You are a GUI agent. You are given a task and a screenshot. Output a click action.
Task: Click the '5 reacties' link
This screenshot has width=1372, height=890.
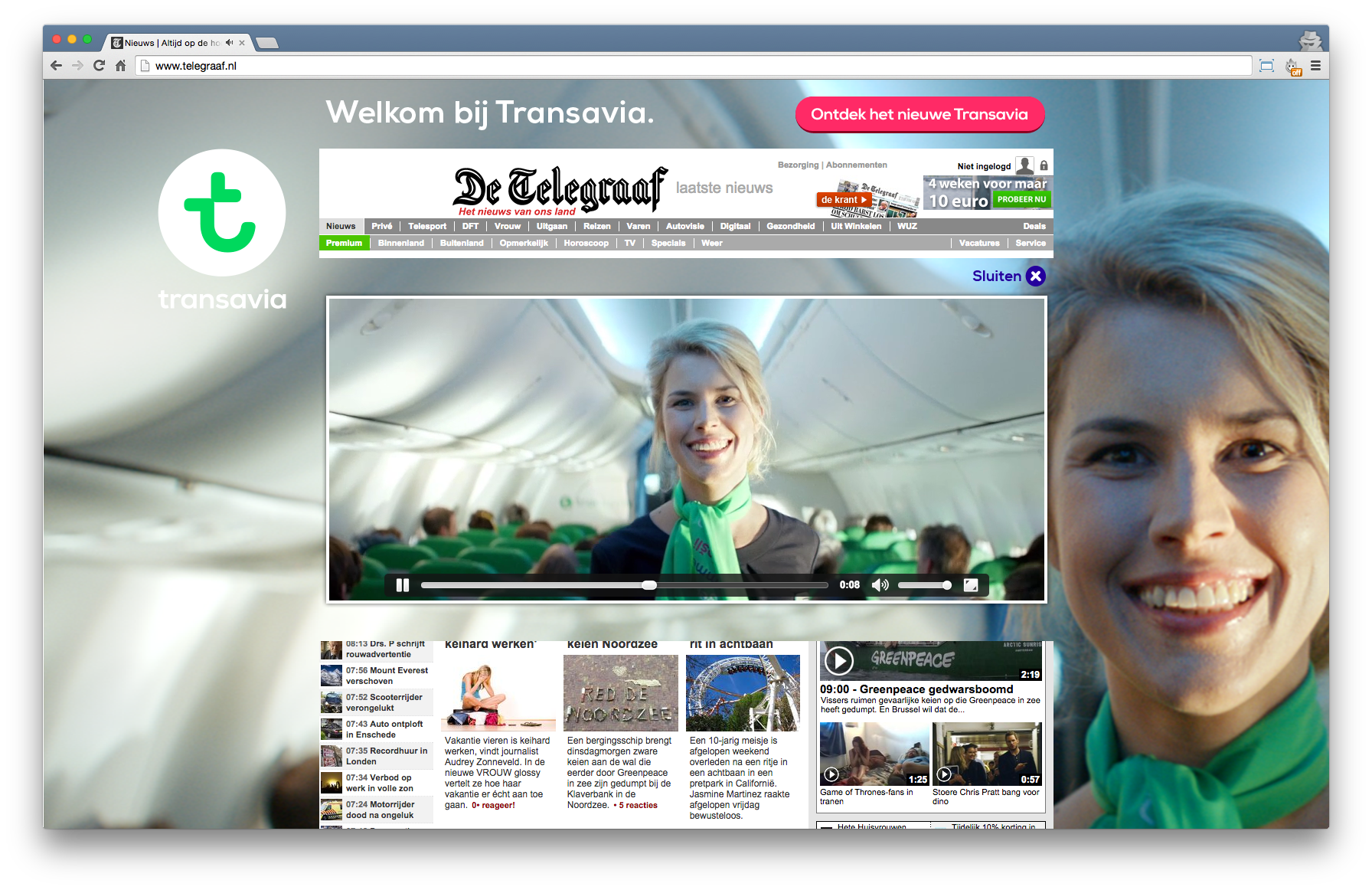click(x=638, y=805)
